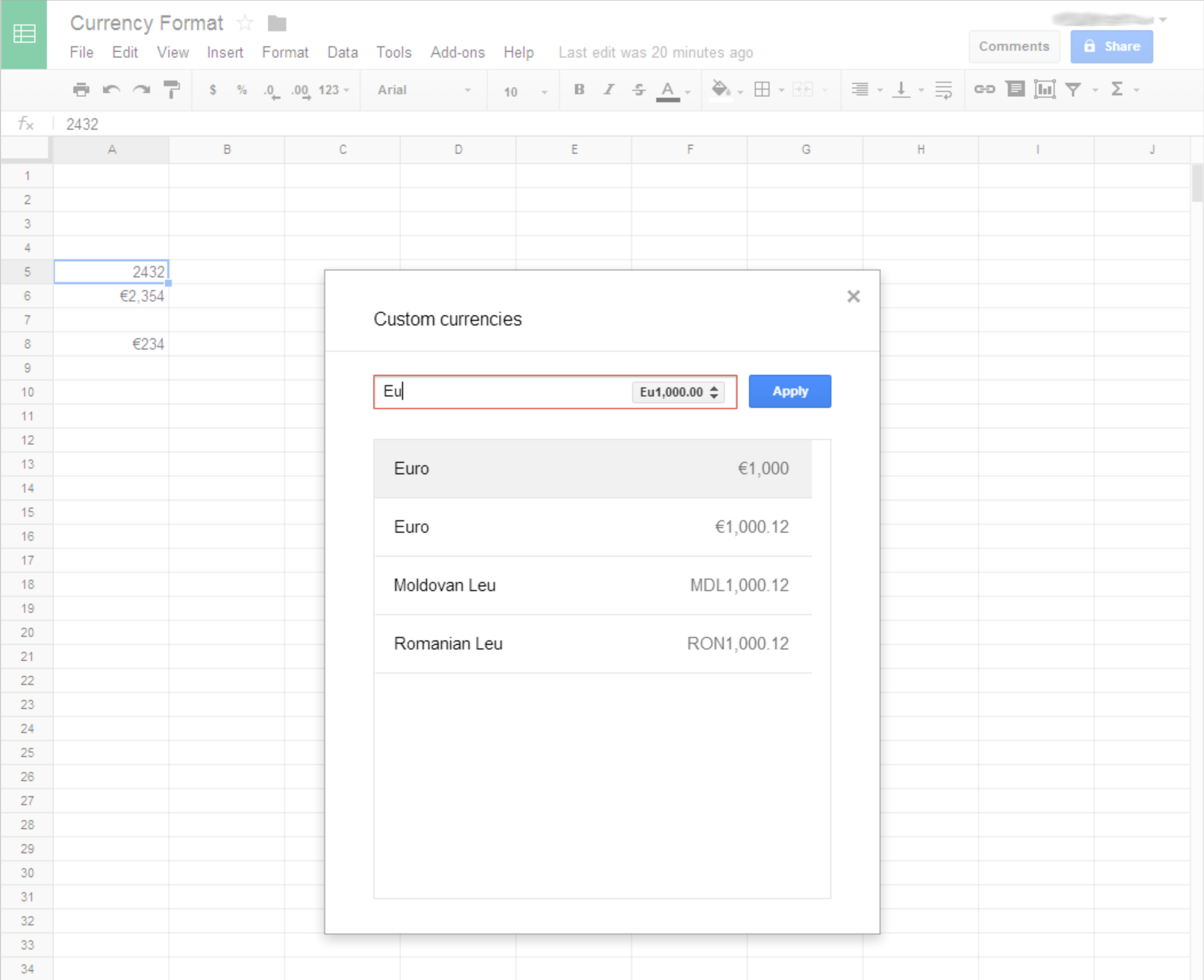Click the Share button
Image resolution: width=1204 pixels, height=980 pixels.
point(1111,47)
